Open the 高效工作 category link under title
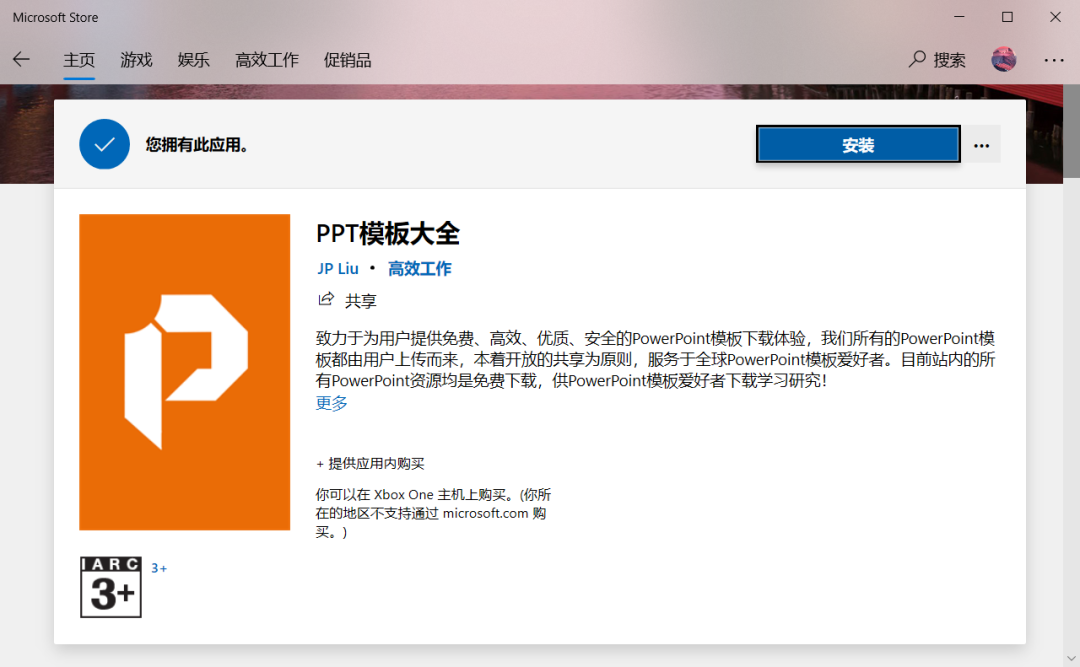The height and width of the screenshot is (667, 1080). pos(419,269)
